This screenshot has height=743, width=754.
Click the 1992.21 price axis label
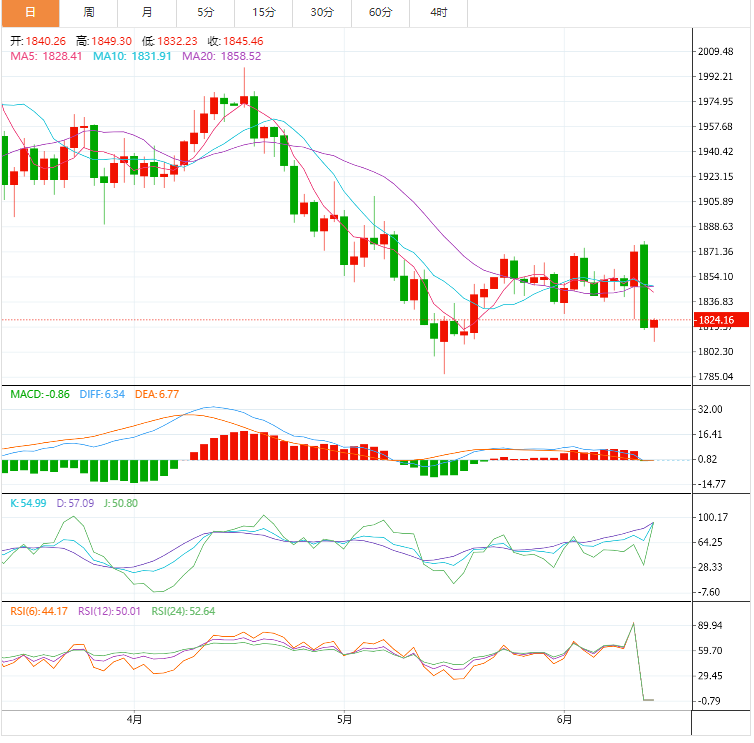(716, 77)
